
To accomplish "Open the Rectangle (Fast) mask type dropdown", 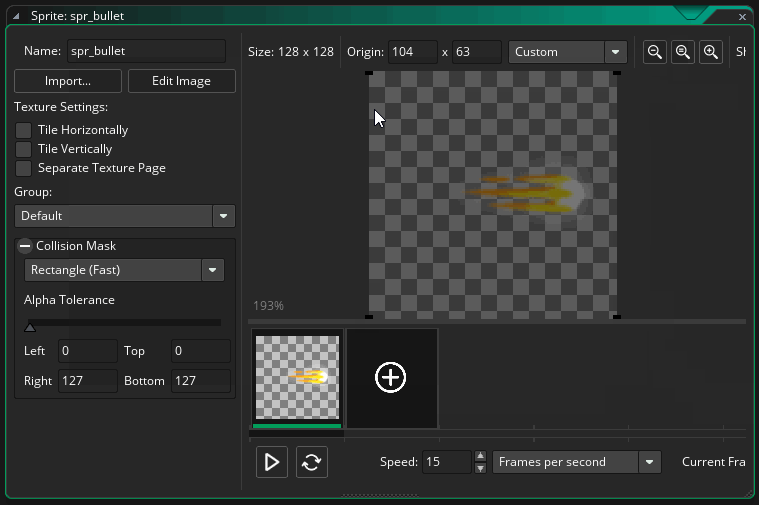I will point(124,270).
